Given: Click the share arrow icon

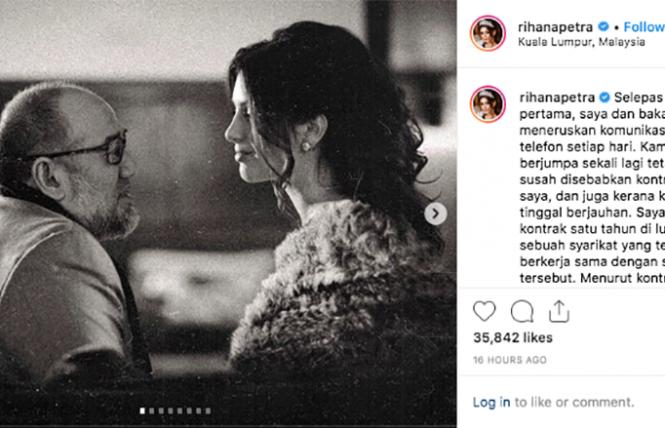Looking at the screenshot, I should pos(559,311).
